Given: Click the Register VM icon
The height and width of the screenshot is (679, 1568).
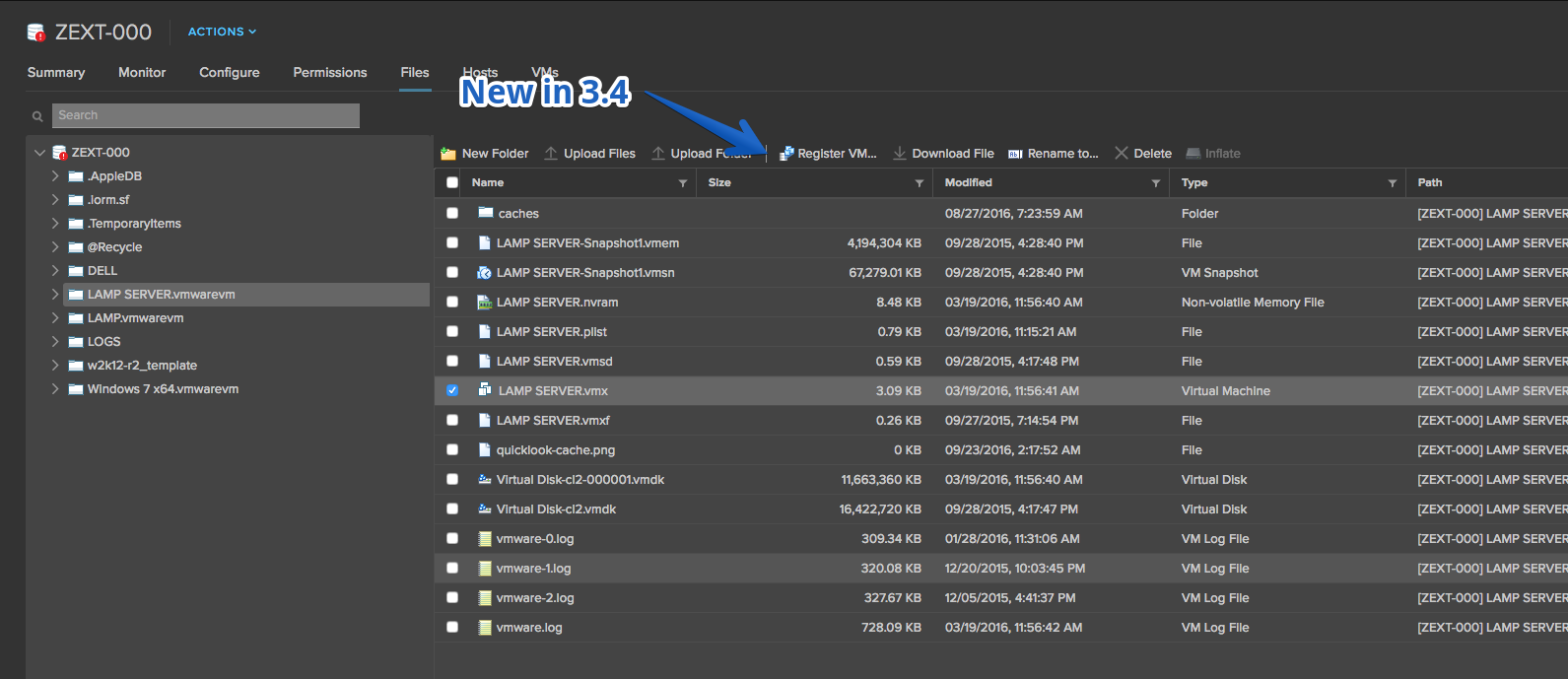Looking at the screenshot, I should (786, 154).
